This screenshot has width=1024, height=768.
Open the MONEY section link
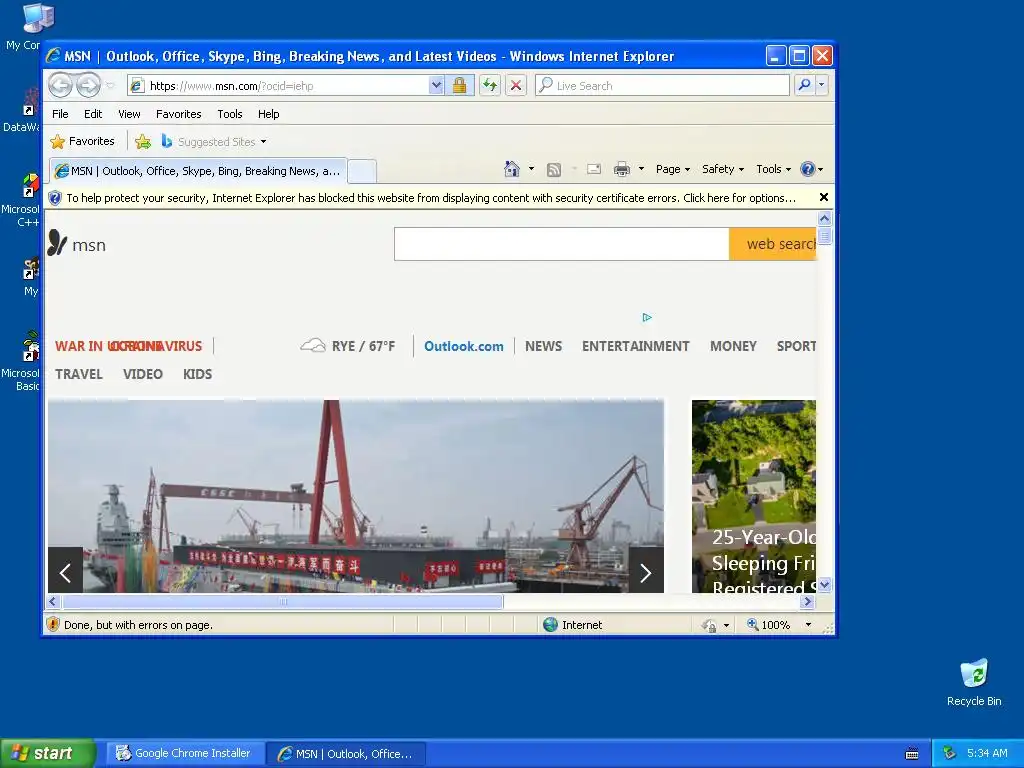click(x=733, y=346)
